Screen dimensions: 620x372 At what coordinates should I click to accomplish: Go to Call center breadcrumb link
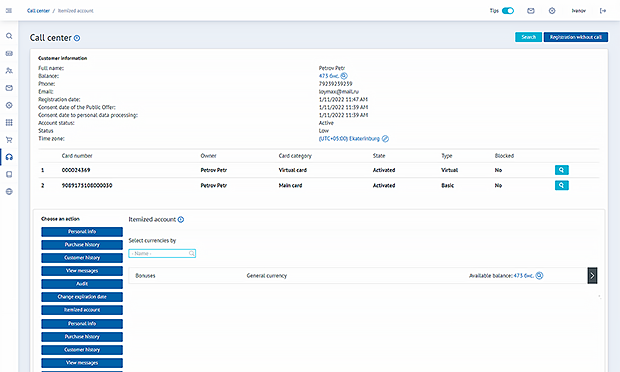tap(38, 11)
